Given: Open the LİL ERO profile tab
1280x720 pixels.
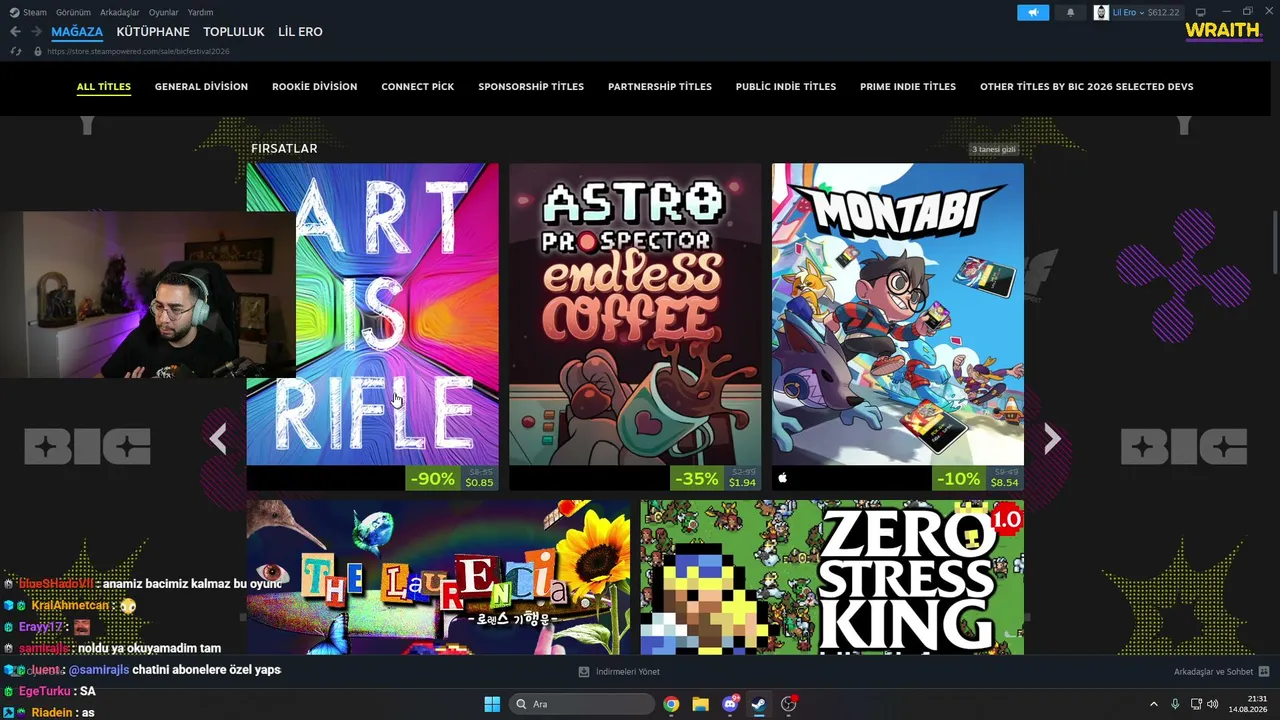Looking at the screenshot, I should point(300,32).
